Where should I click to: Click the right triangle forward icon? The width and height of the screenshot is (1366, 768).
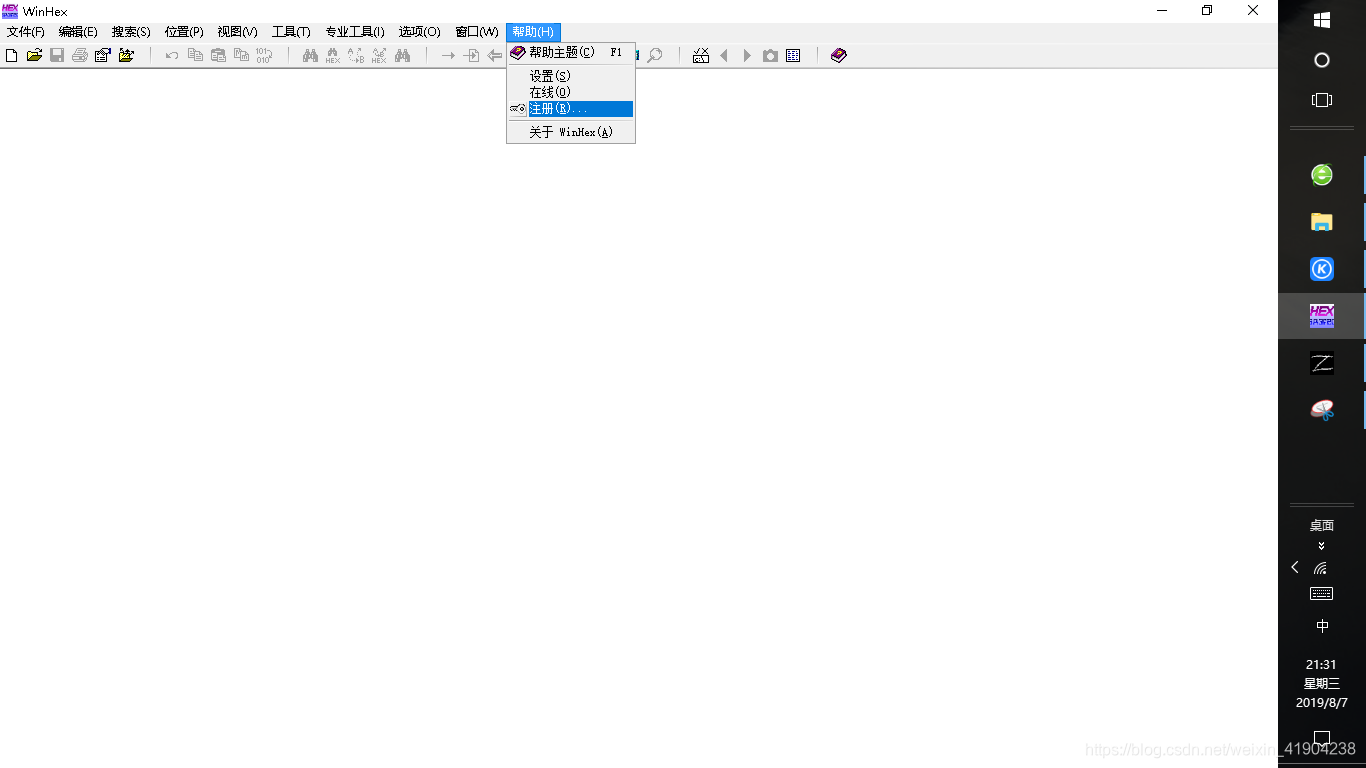(747, 56)
